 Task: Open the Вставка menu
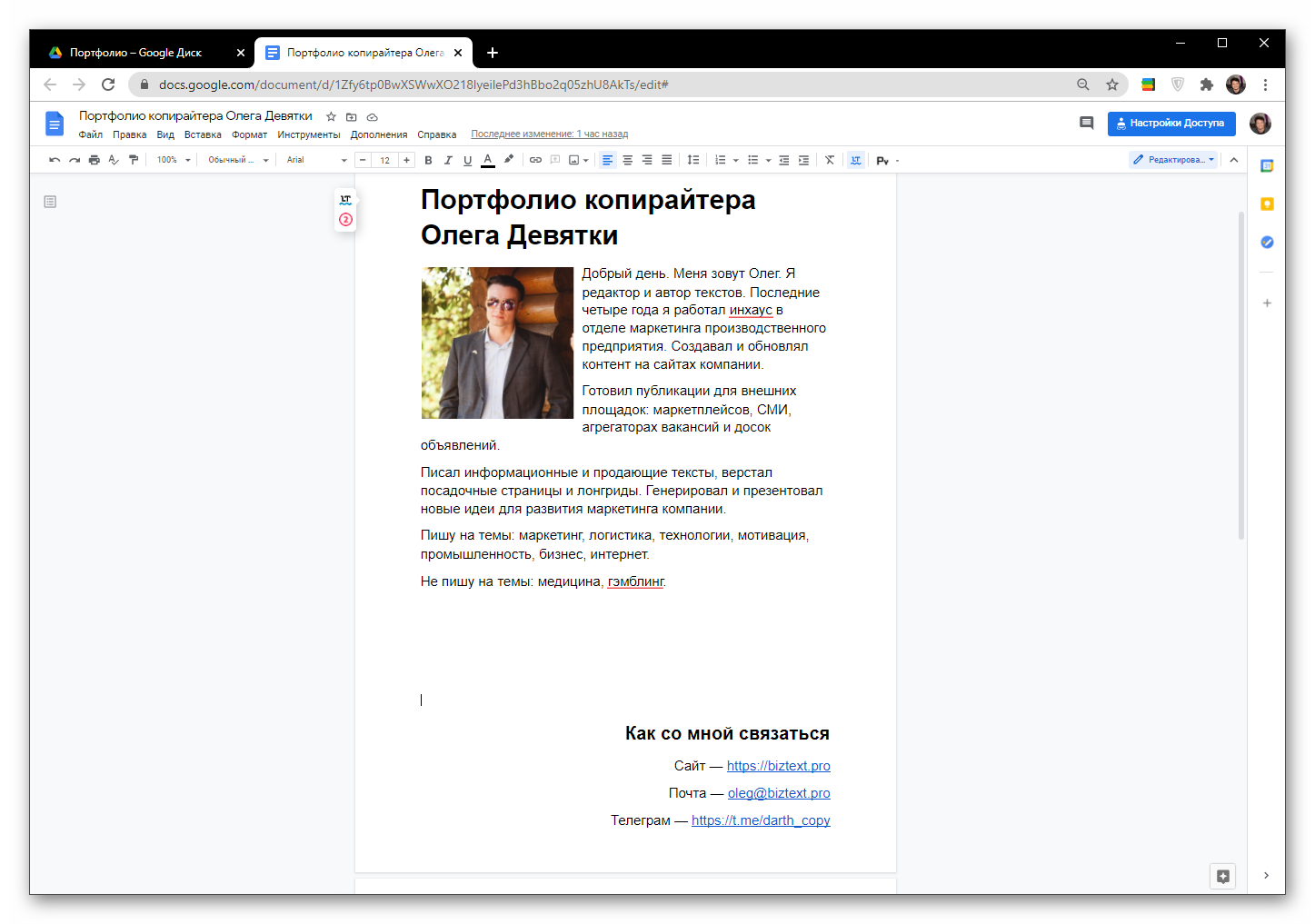pyautogui.click(x=203, y=134)
